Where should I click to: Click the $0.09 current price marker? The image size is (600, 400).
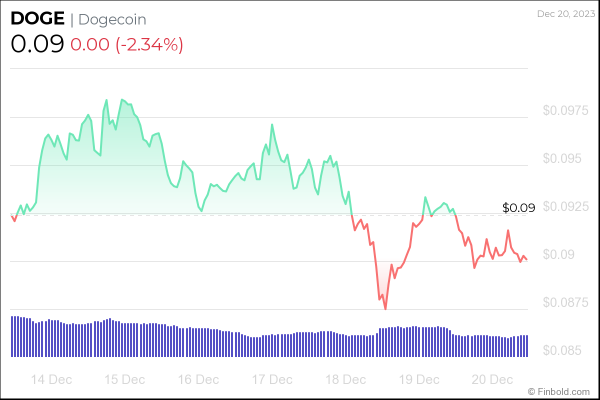pyautogui.click(x=519, y=208)
